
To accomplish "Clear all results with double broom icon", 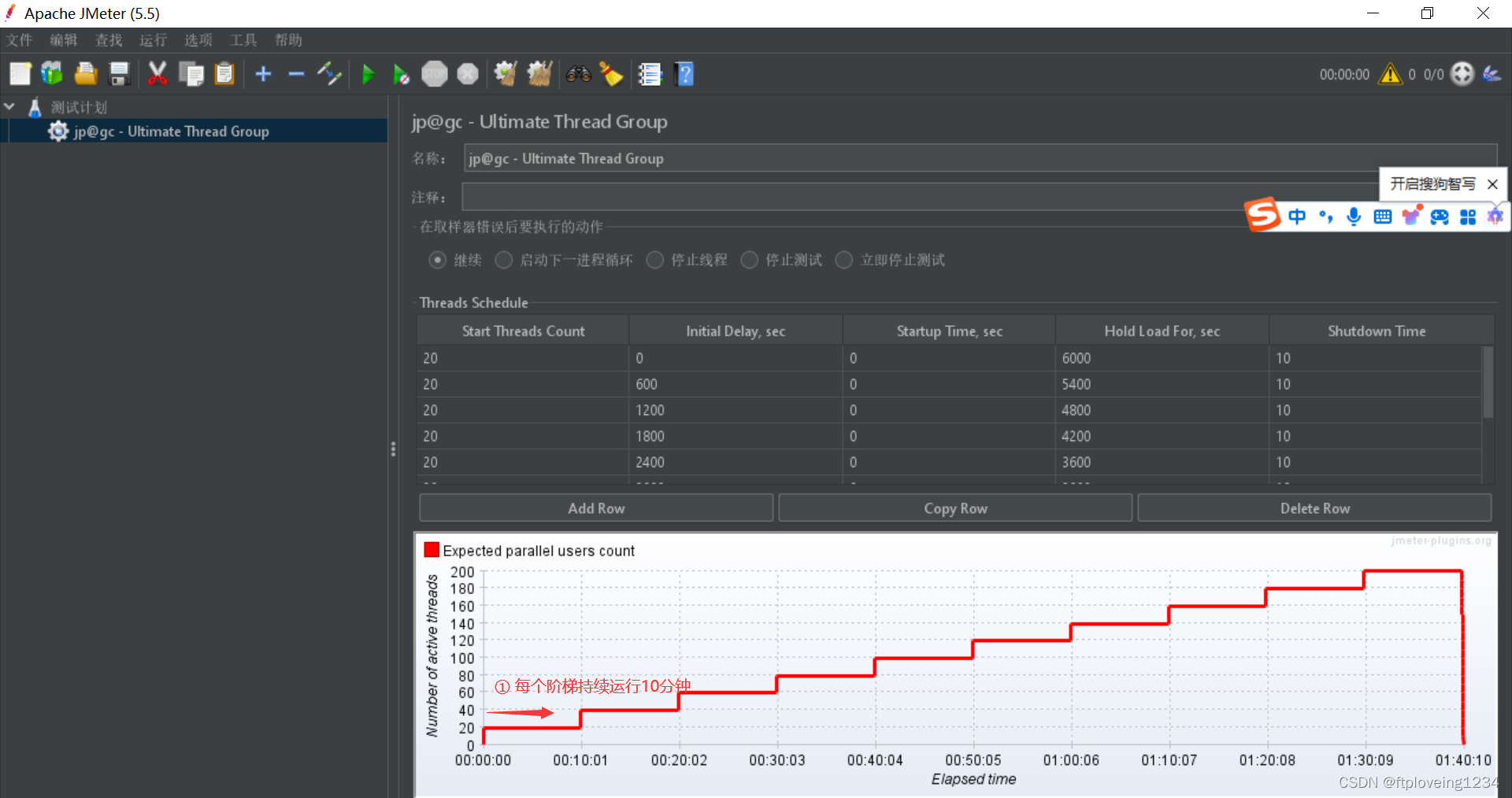I will click(540, 74).
